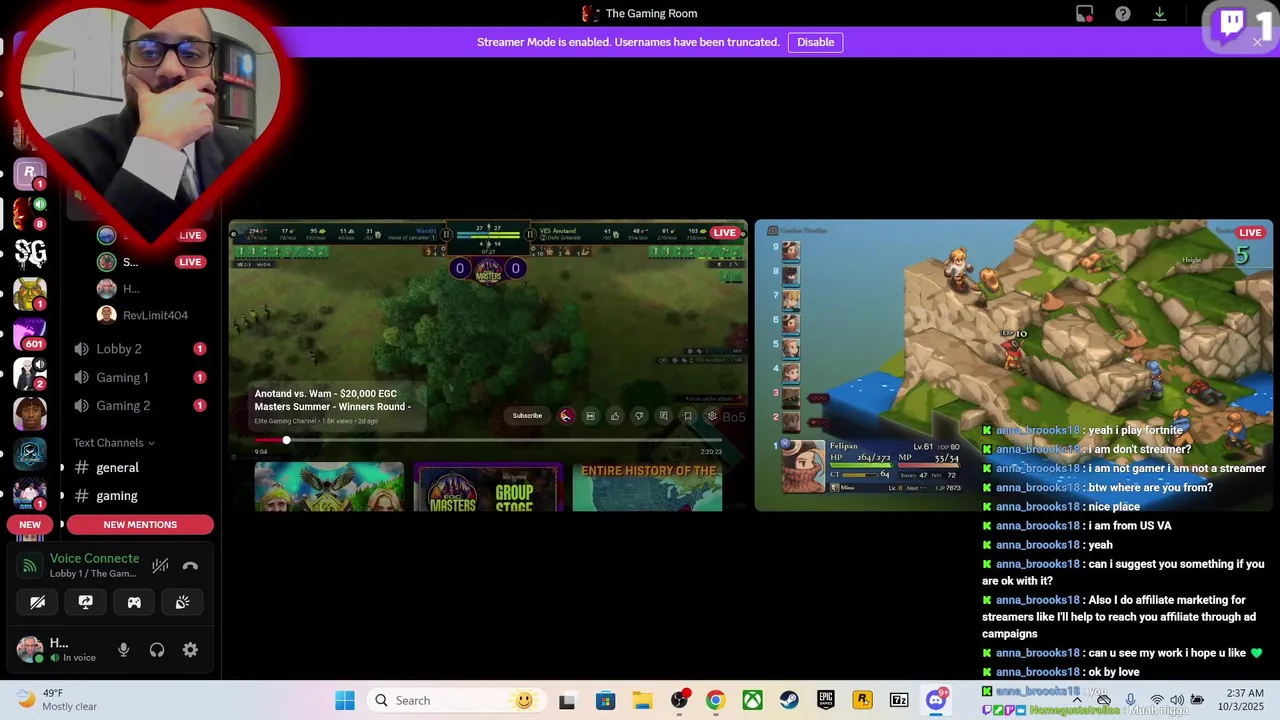Toggle noise suppression icon beside Voice Connected
Image resolution: width=1280 pixels, height=720 pixels.
[160, 566]
